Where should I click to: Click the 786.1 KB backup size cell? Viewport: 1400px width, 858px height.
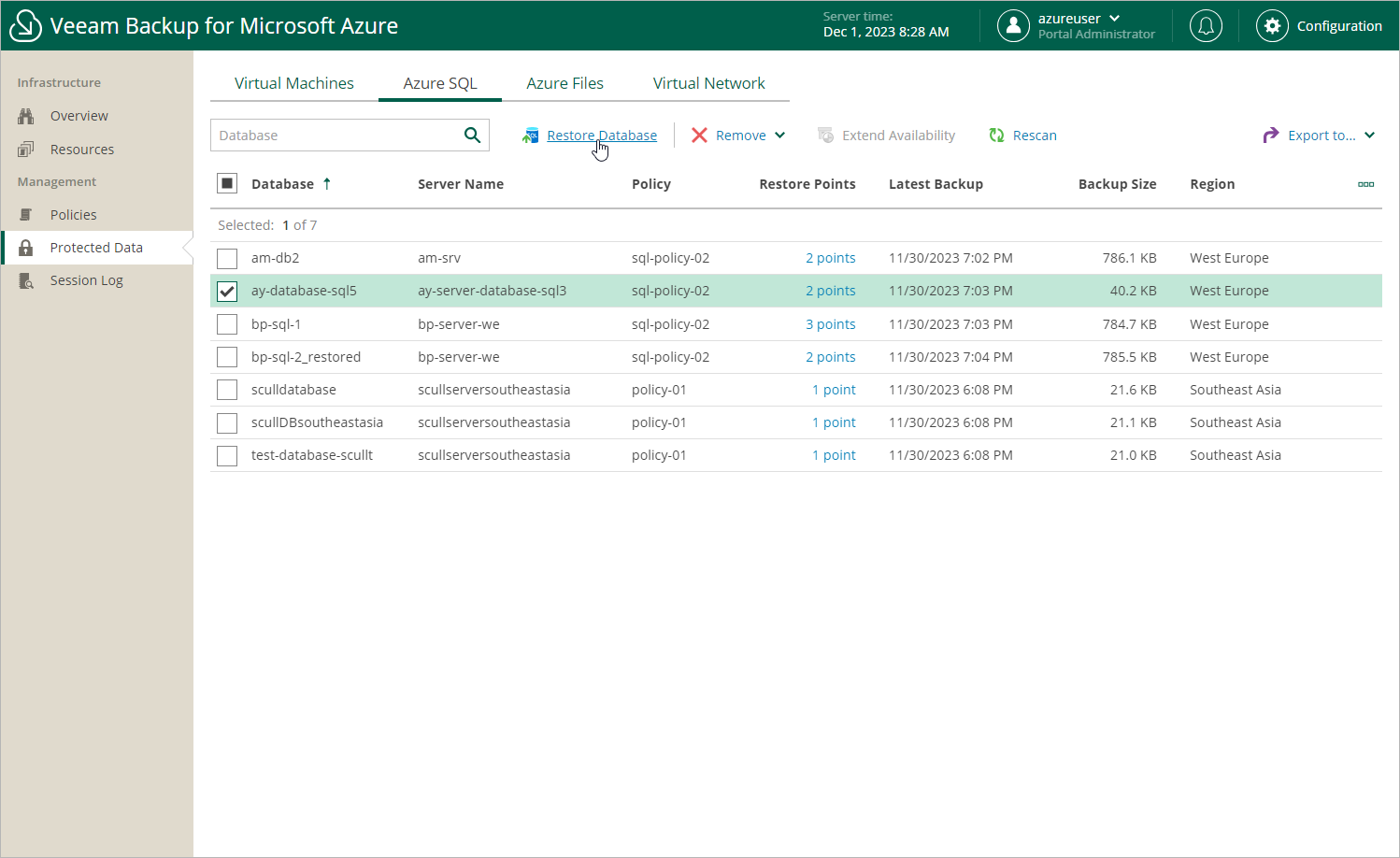(1129, 258)
